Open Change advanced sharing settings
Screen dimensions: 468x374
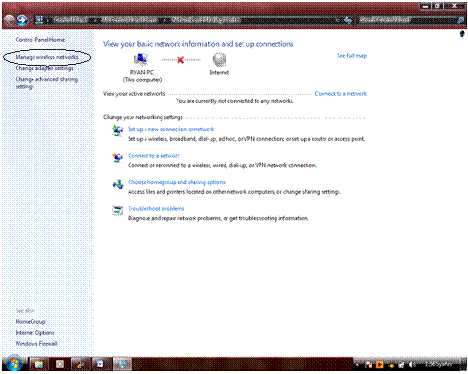tap(47, 83)
